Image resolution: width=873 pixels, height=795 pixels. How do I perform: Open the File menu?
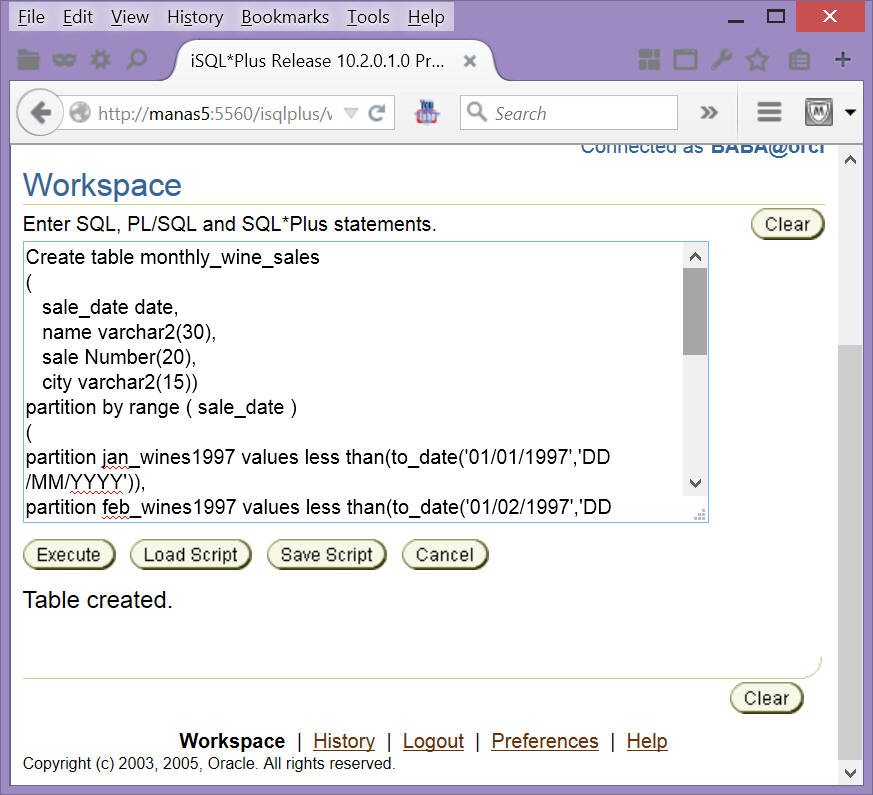[31, 17]
